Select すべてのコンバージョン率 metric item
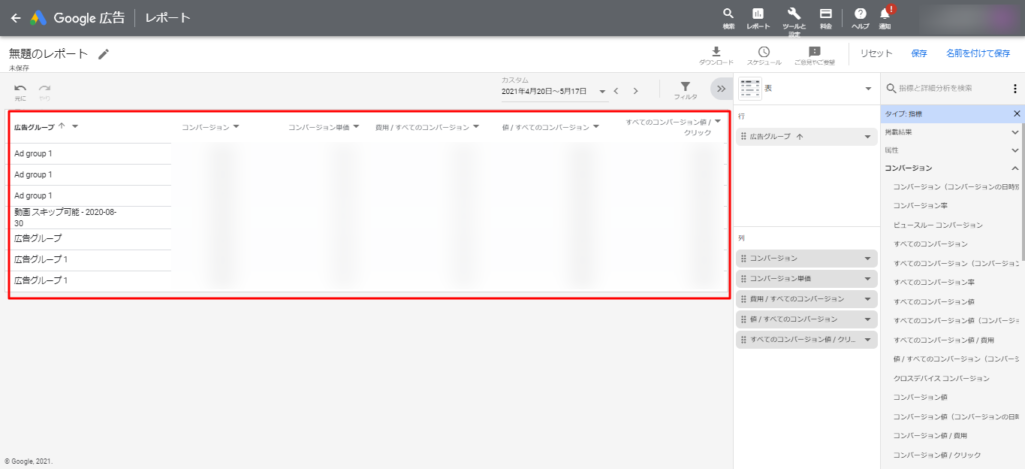Screen dimensions: 1025x469 tap(934, 282)
